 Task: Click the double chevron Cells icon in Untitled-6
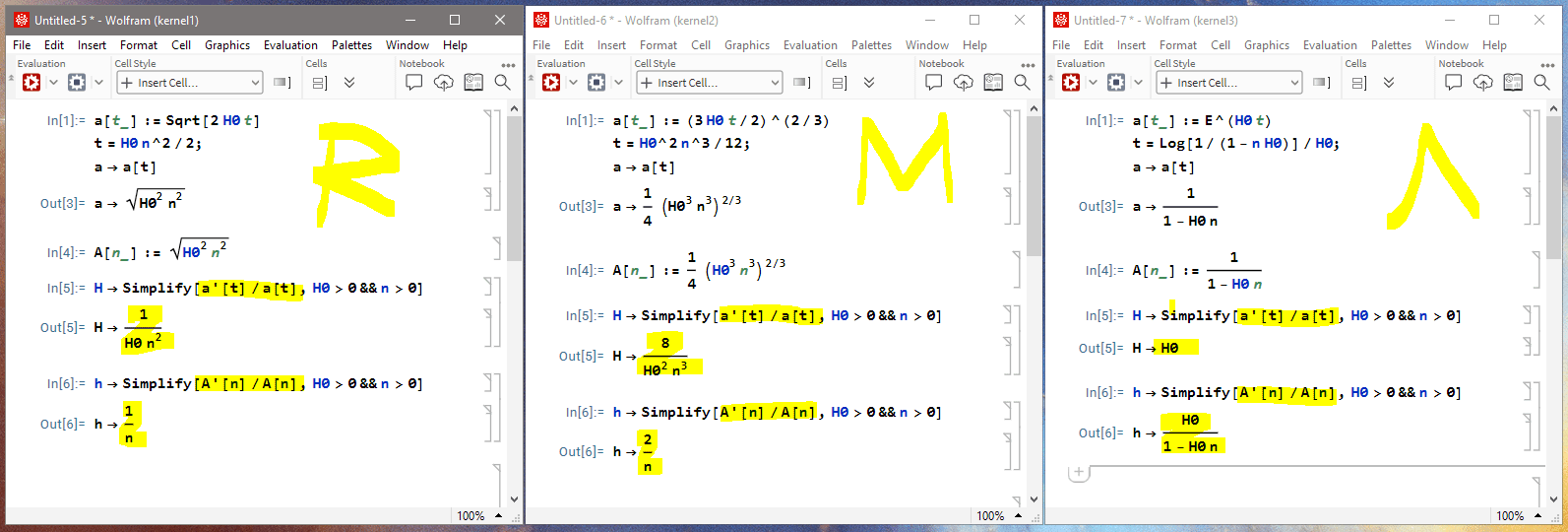click(x=869, y=83)
